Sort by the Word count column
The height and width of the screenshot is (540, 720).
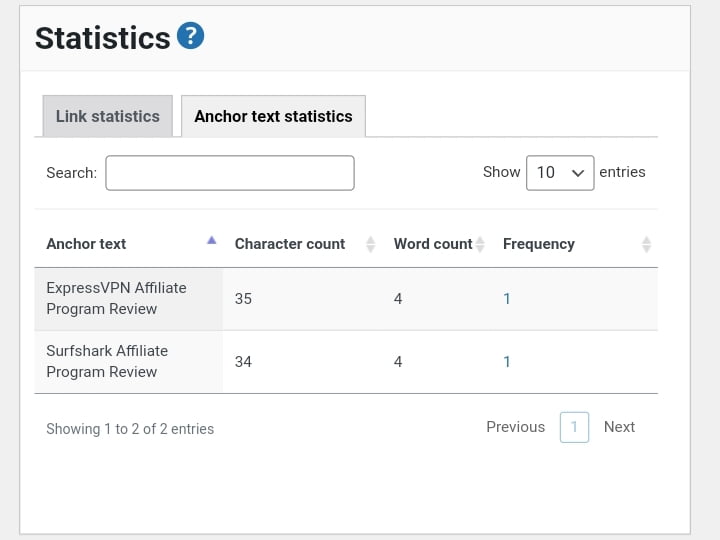click(437, 244)
